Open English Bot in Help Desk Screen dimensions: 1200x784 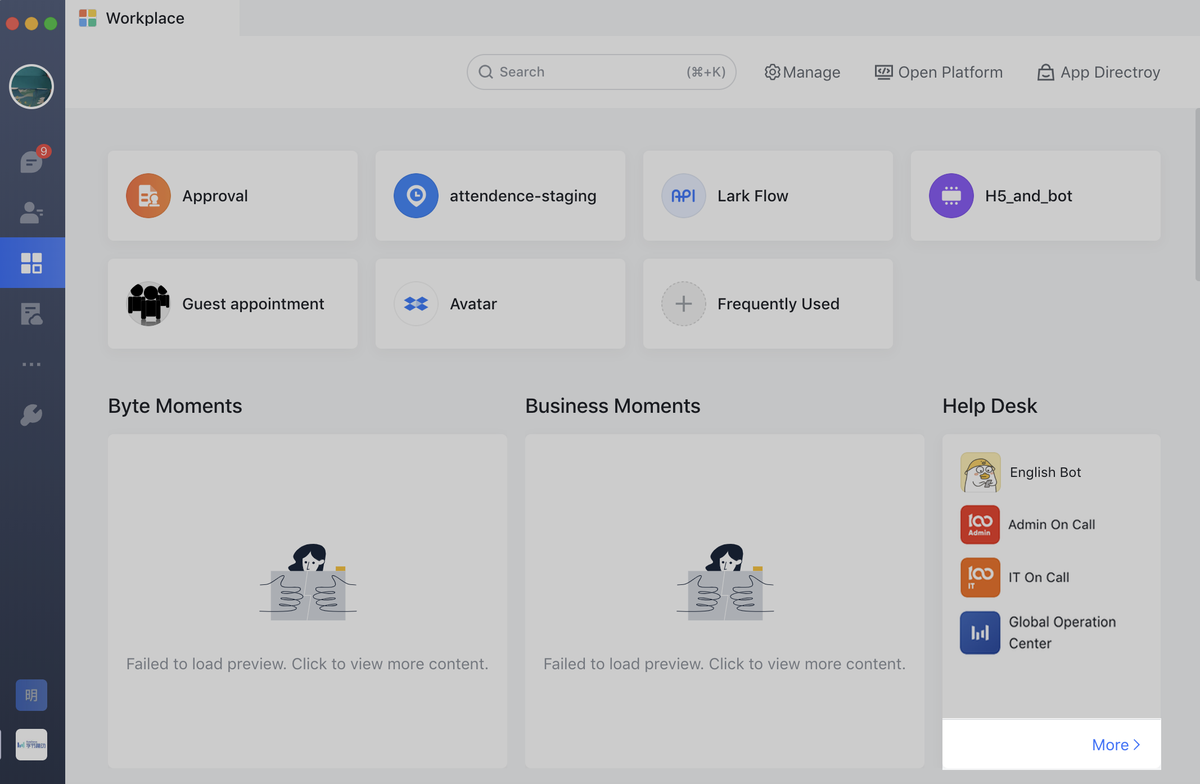pos(1045,472)
